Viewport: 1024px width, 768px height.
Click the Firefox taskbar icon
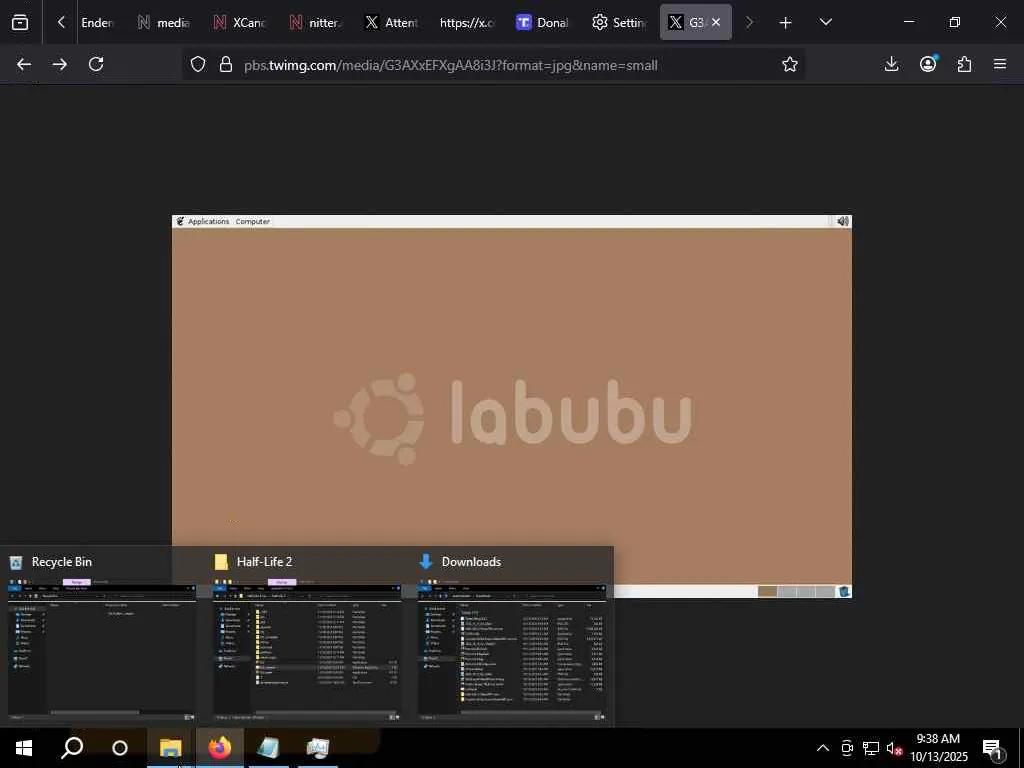click(220, 748)
